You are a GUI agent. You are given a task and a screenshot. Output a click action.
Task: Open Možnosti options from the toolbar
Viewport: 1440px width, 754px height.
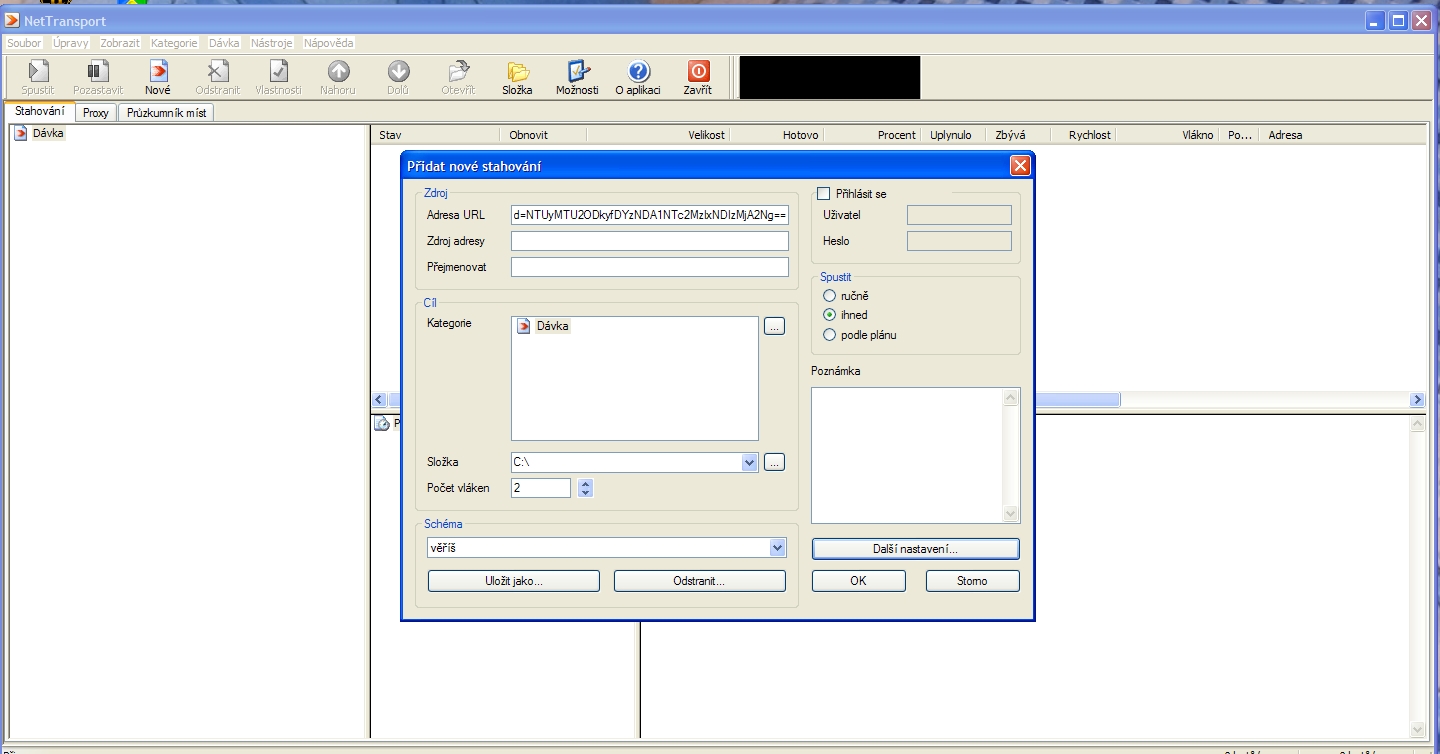(578, 77)
